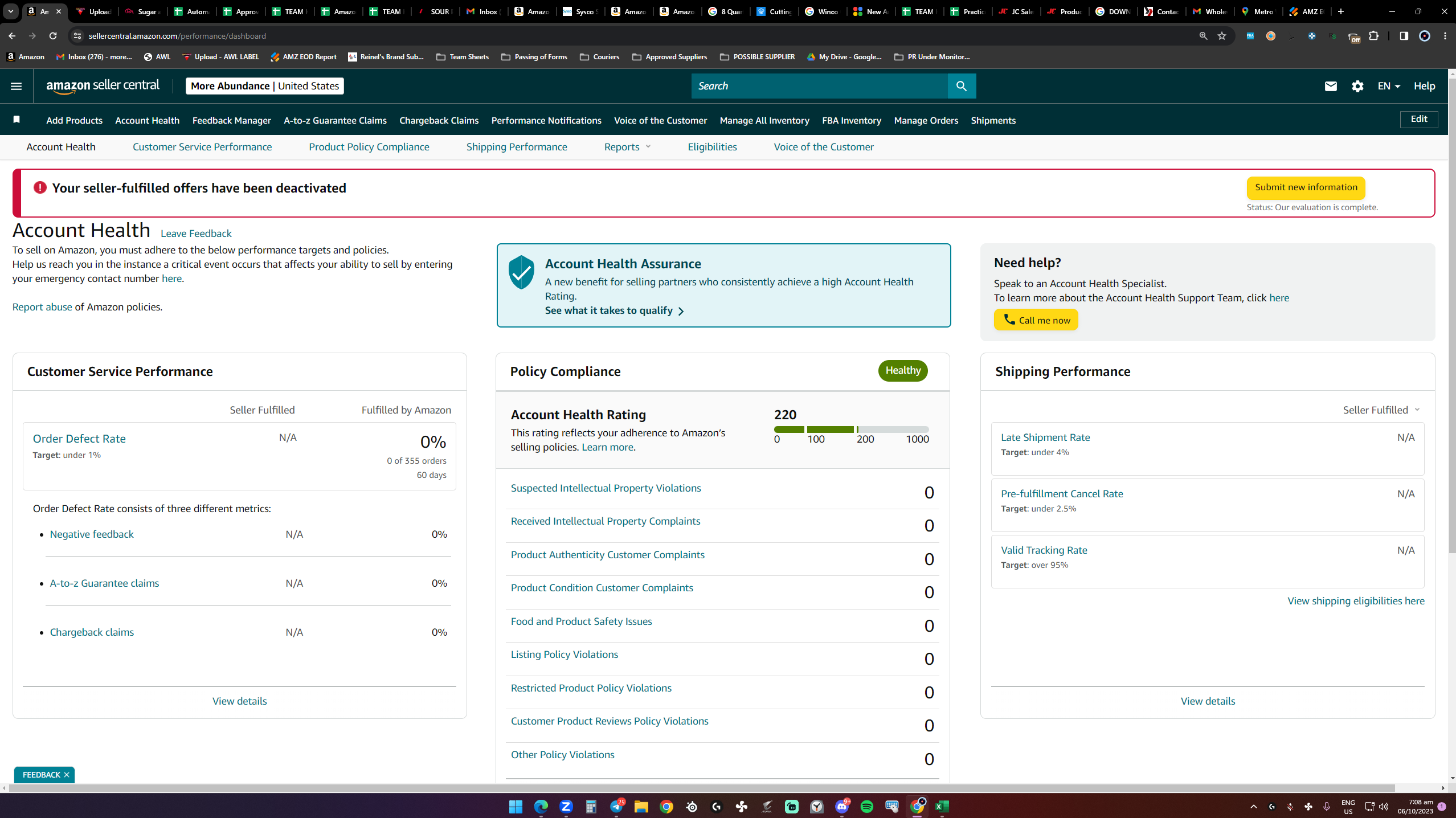Open Suspected Intellectual Property Violations link
Viewport: 1456px width, 818px height.
click(x=606, y=488)
